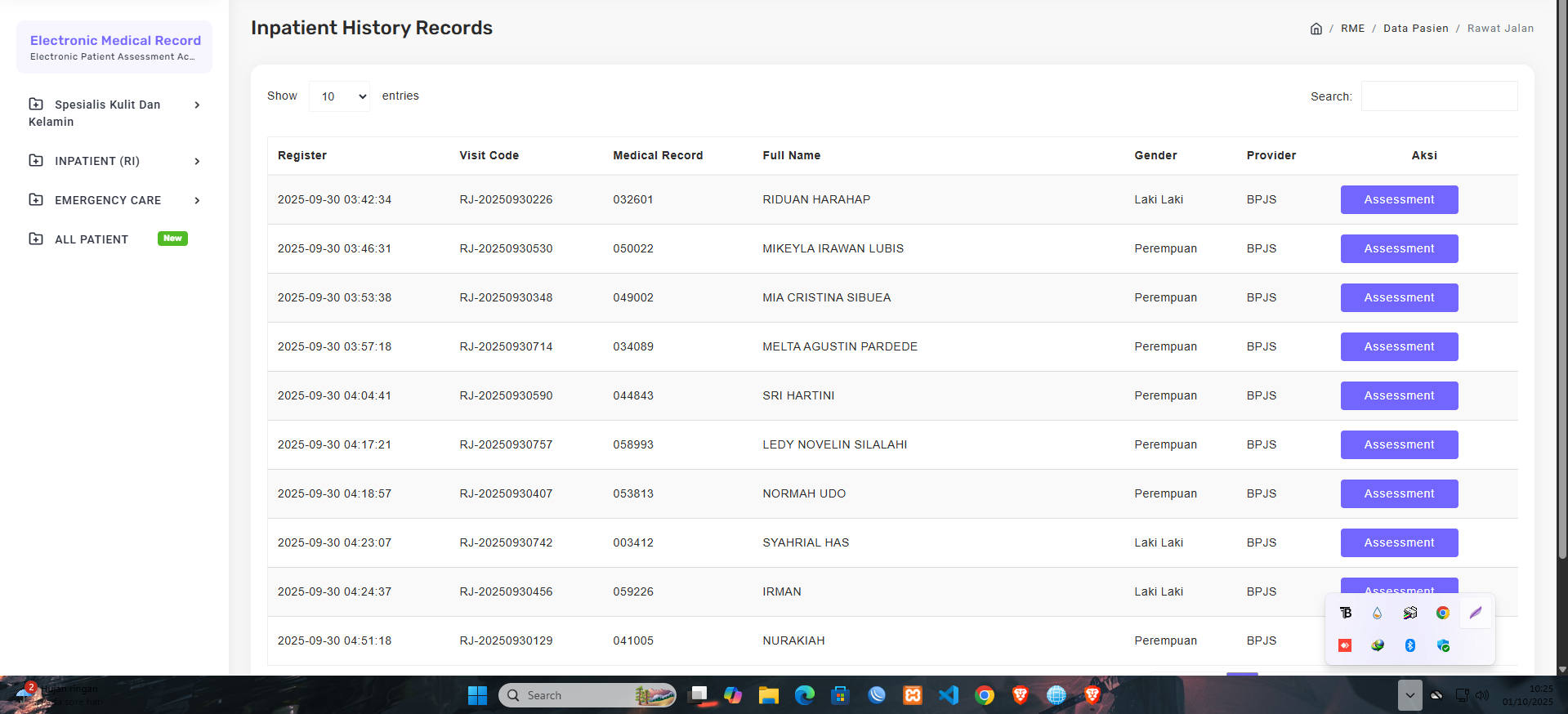This screenshot has height=714, width=1568.
Task: Open Assessment for RIDUAN HARAHAP
Action: 1399,199
